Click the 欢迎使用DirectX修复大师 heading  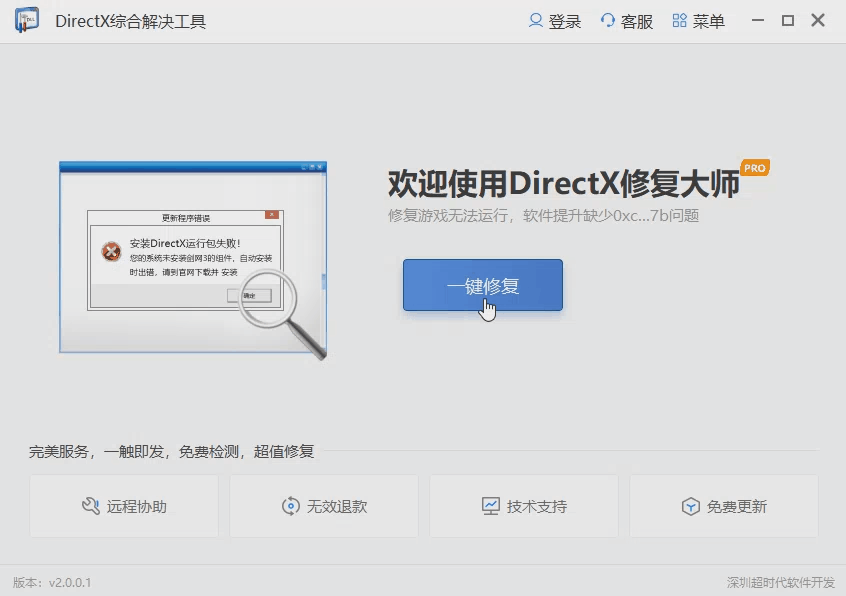point(563,185)
